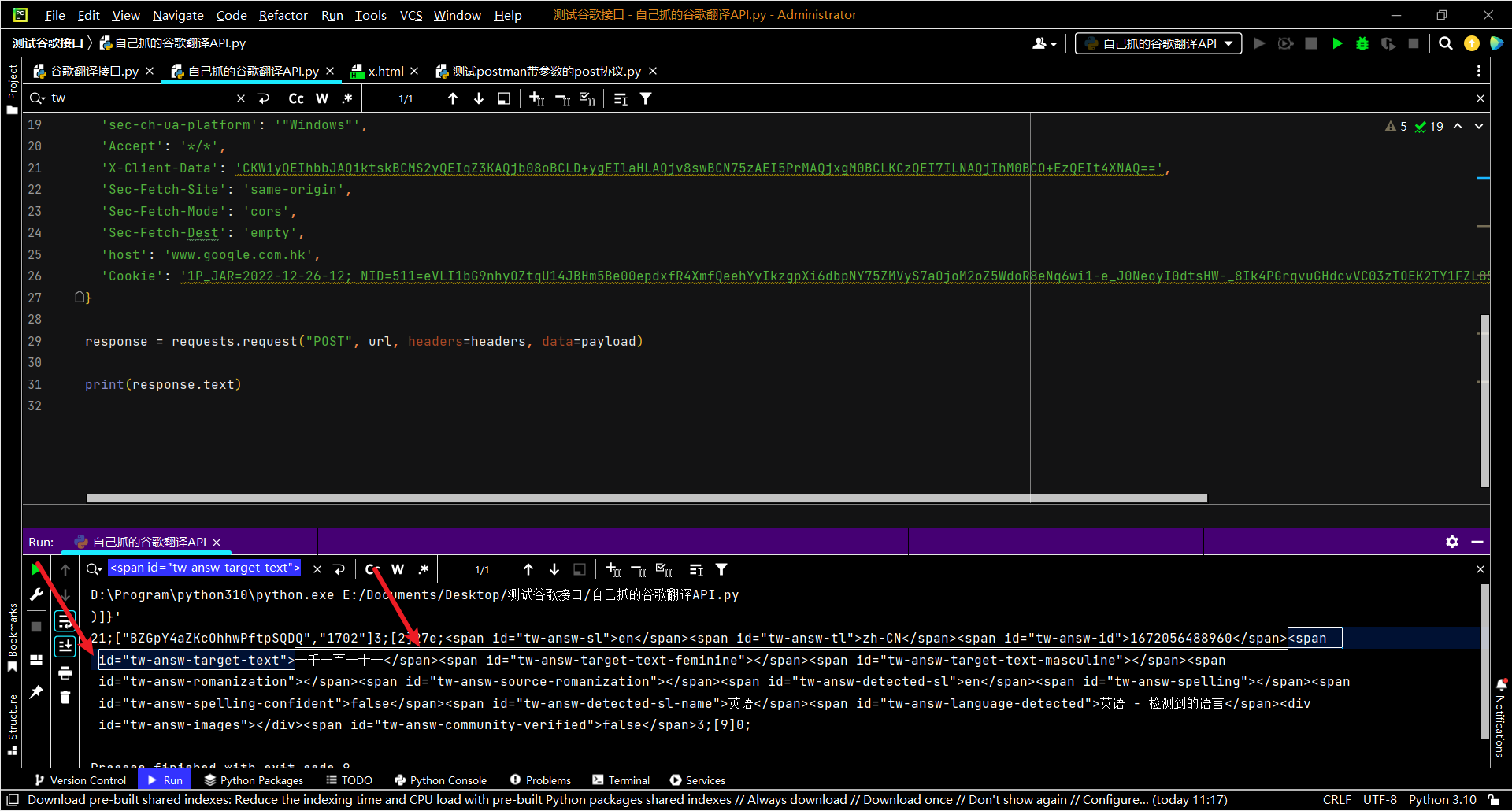Open the Refactor menu

pos(283,15)
